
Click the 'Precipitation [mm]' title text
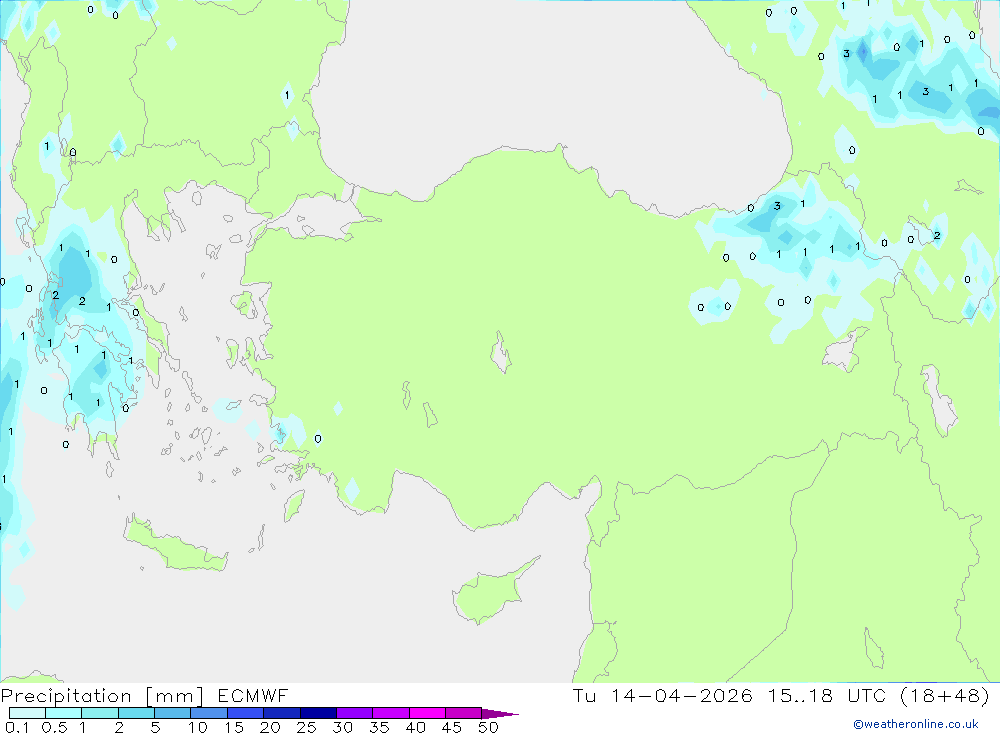point(102,695)
